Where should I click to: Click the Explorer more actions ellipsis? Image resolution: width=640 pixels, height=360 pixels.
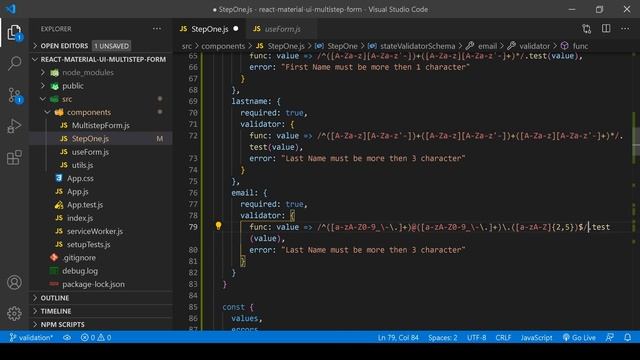[x=157, y=29]
